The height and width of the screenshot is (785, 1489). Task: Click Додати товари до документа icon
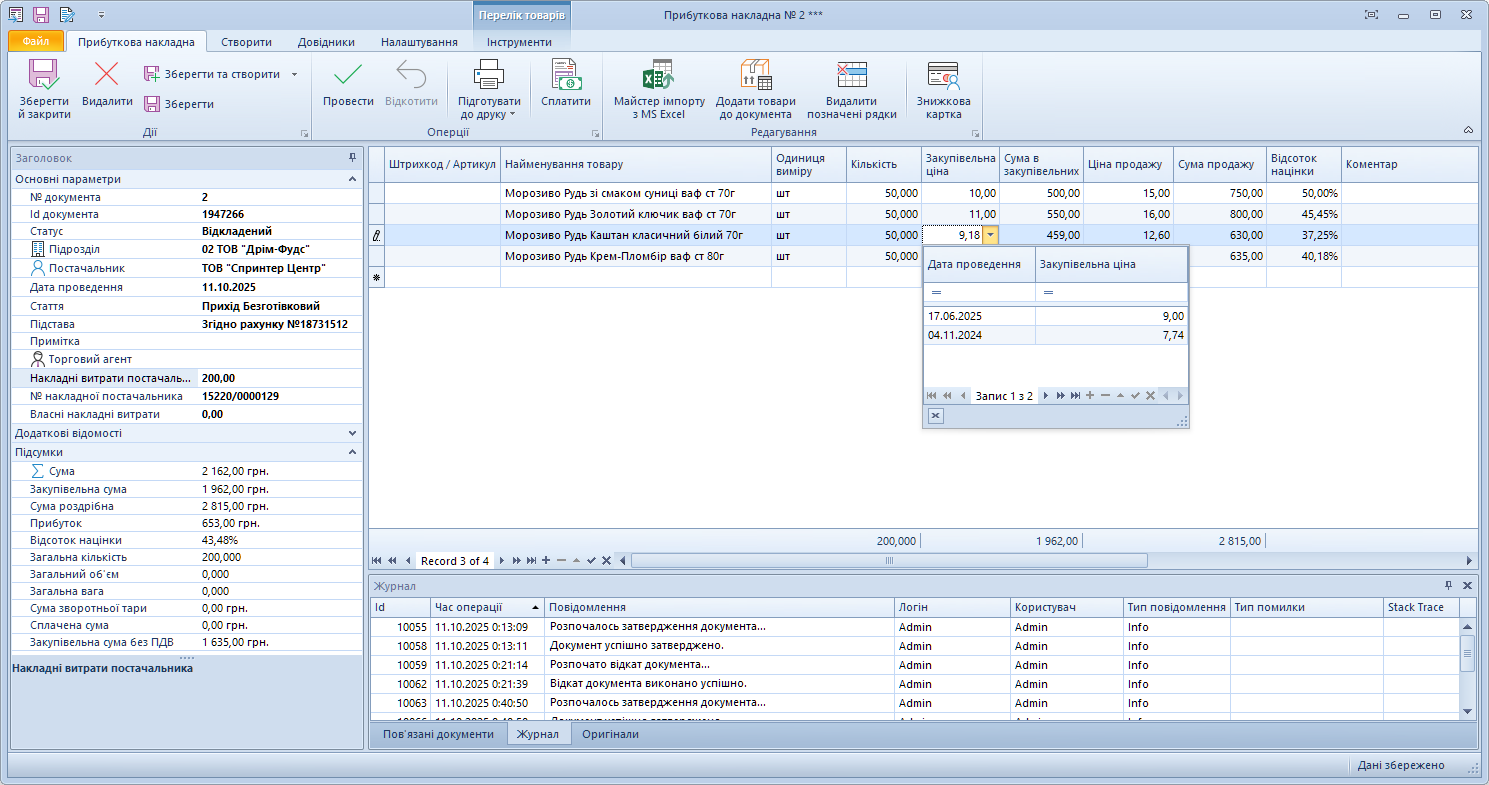[755, 76]
